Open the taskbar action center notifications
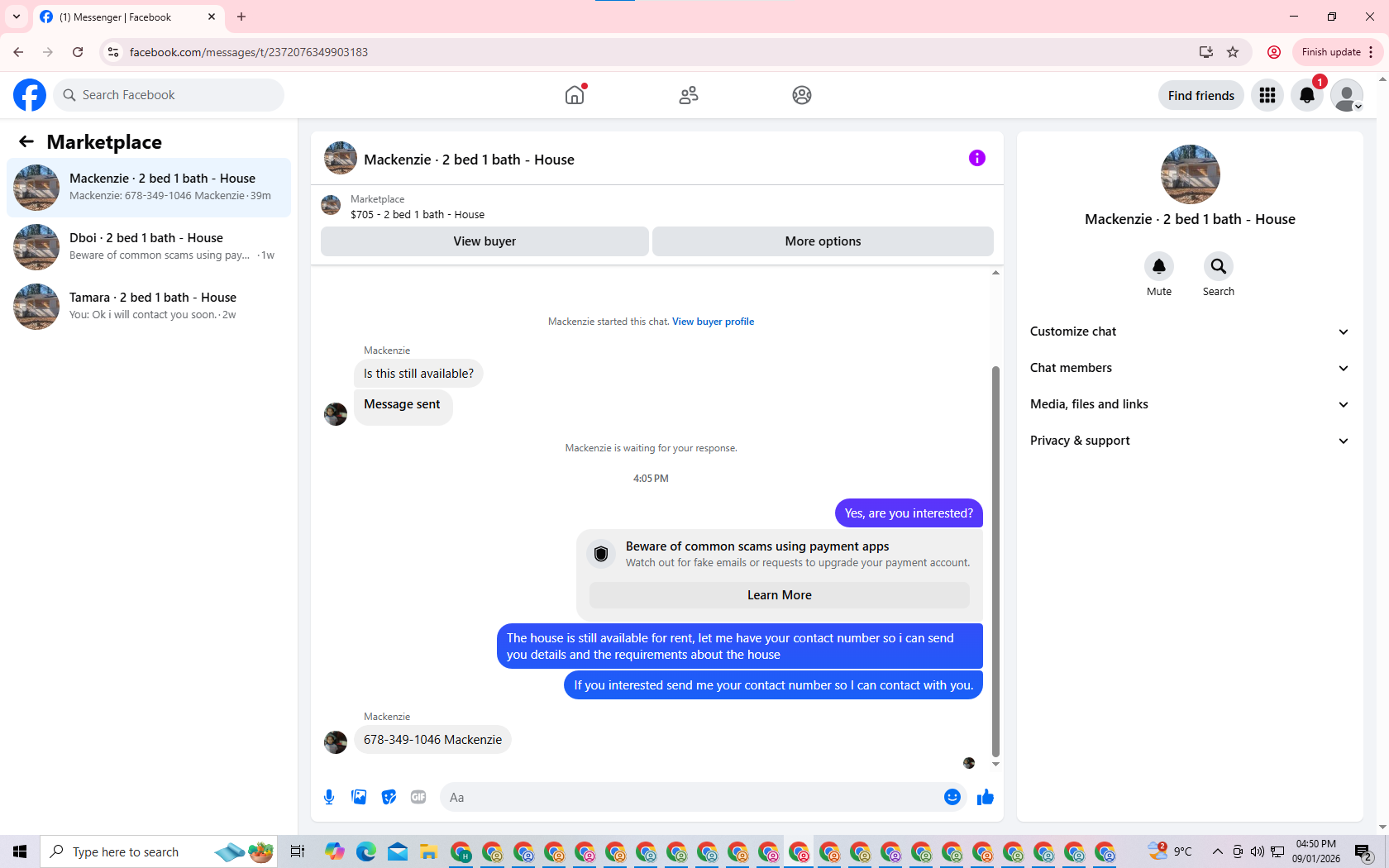 (1363, 851)
